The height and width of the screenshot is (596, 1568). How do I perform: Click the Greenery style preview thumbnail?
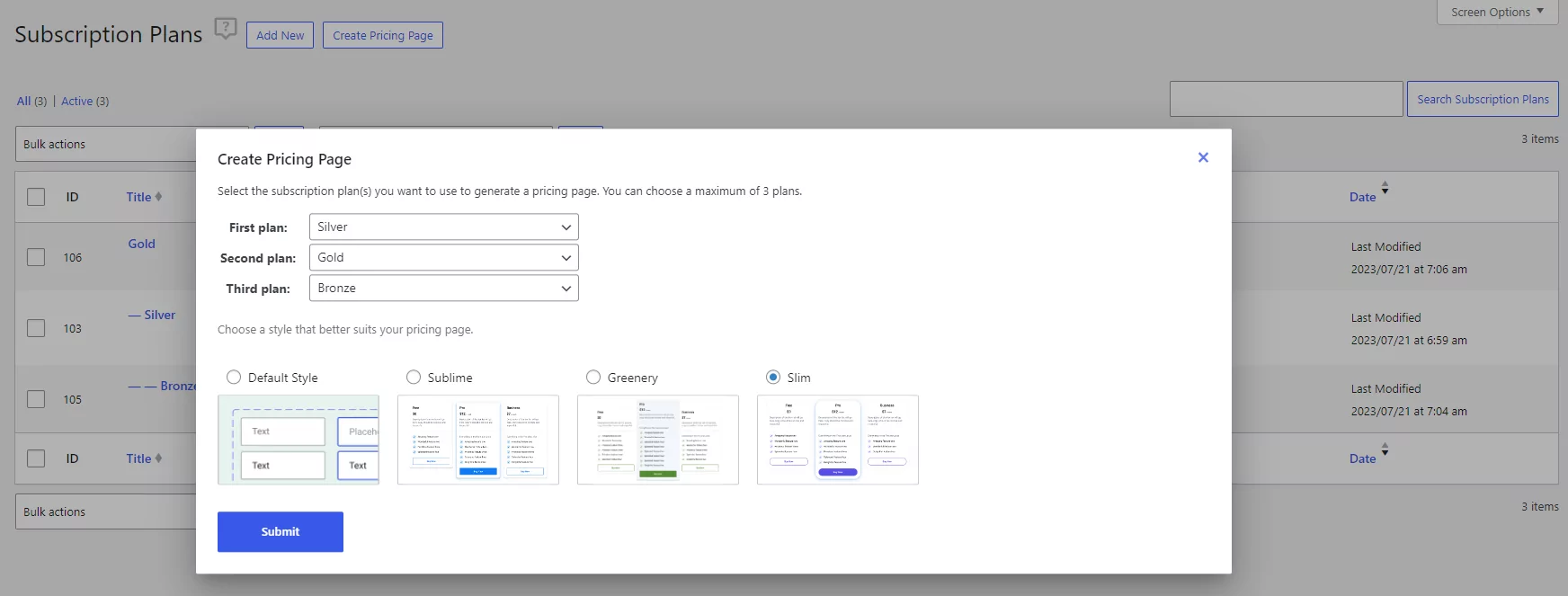[x=658, y=440]
